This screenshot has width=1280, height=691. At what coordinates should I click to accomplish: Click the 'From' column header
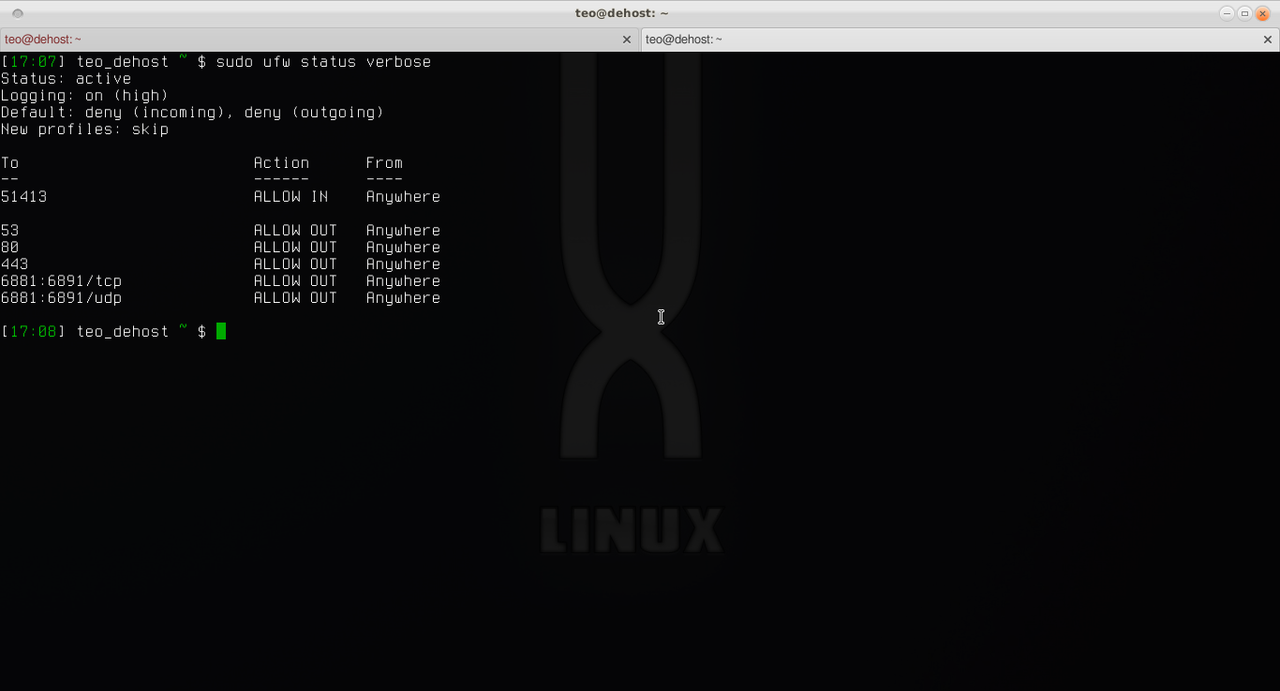(384, 163)
